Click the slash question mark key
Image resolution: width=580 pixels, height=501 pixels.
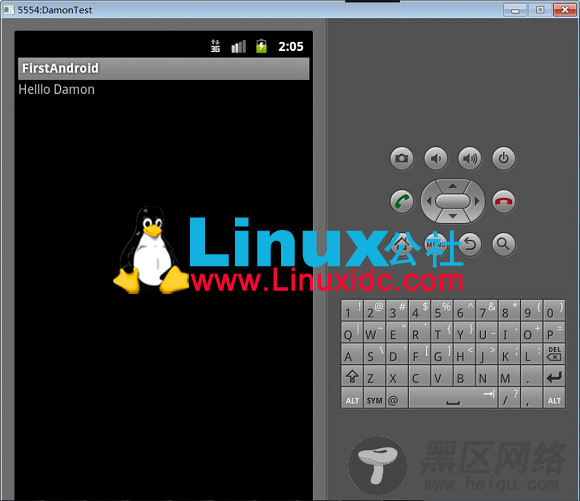[x=509, y=398]
